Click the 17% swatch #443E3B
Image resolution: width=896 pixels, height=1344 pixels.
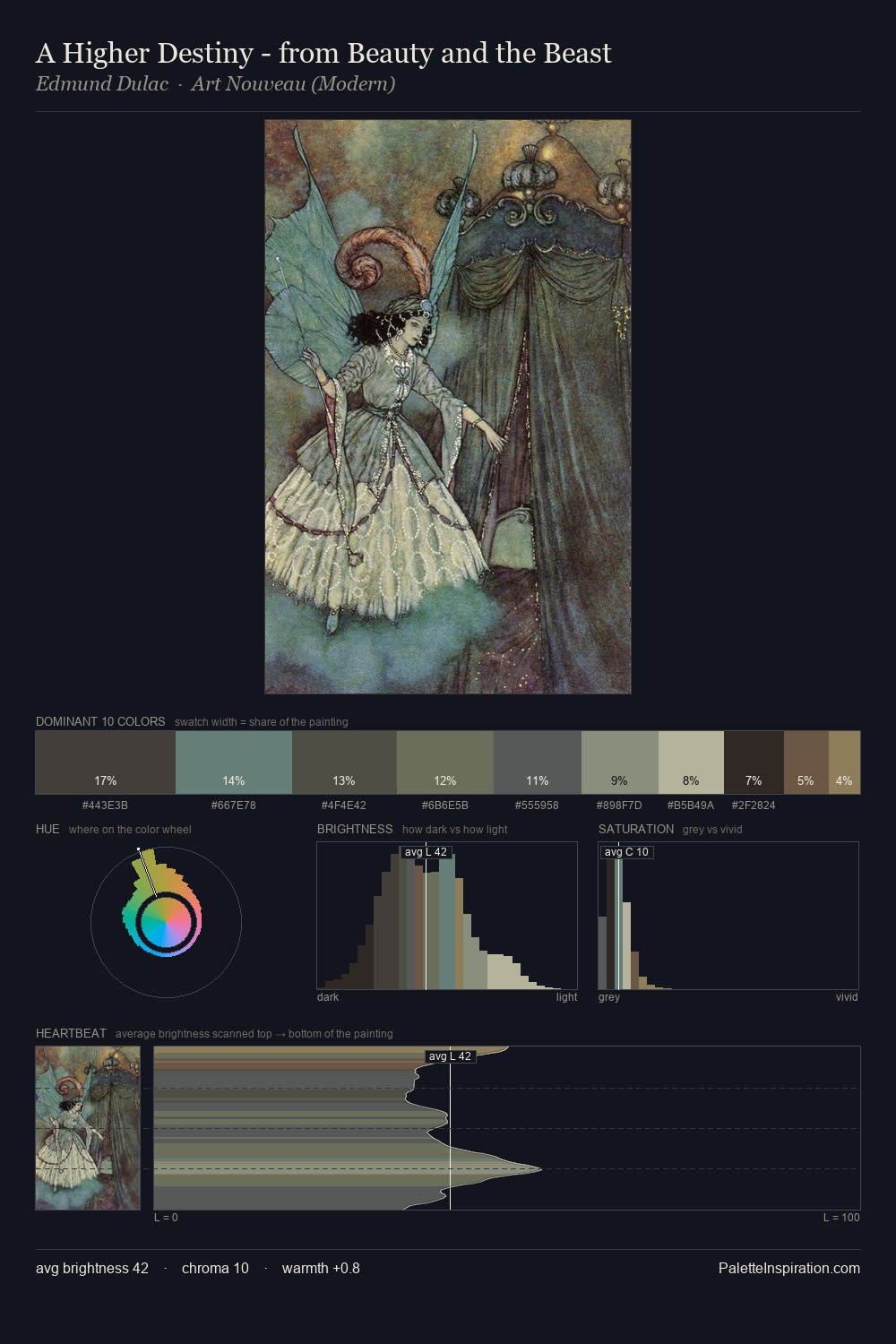coord(106,762)
